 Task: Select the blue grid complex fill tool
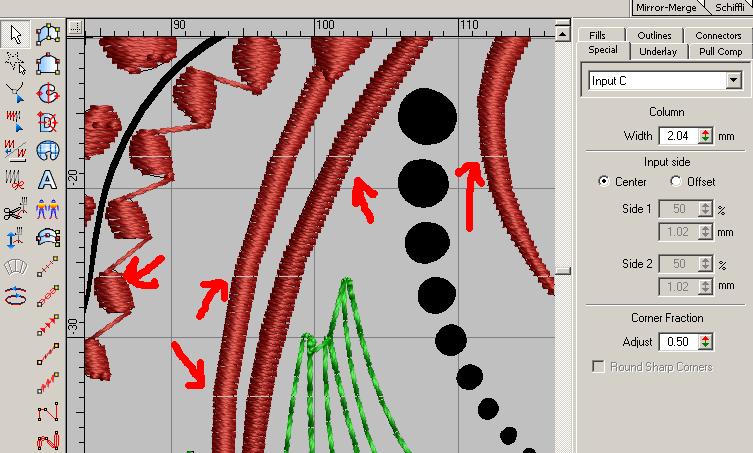pos(48,151)
